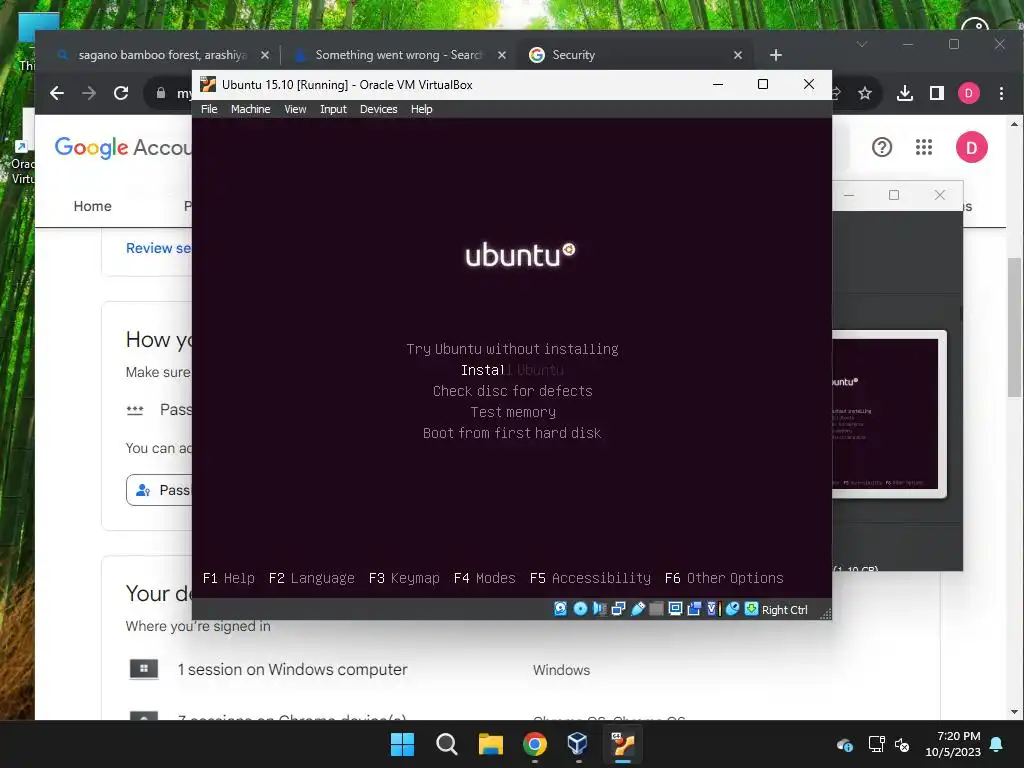The image size is (1024, 768).
Task: Click the VM preview thumbnail in VirtualBox Manager
Action: tap(889, 414)
